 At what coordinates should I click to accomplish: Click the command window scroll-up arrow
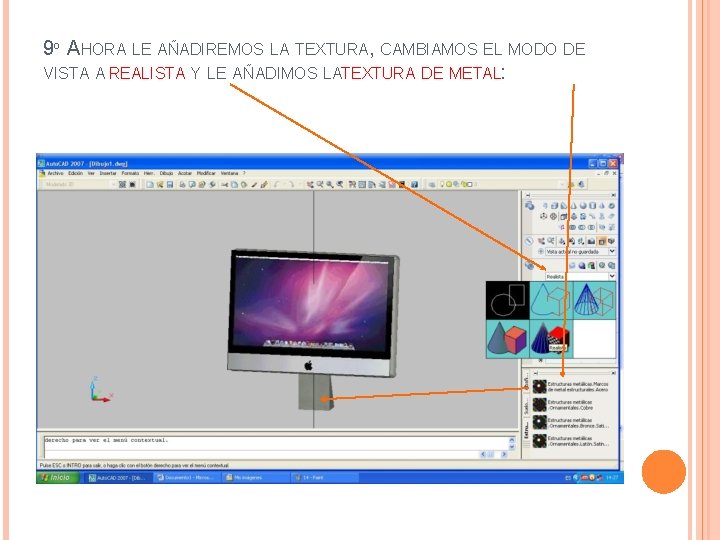[x=512, y=440]
